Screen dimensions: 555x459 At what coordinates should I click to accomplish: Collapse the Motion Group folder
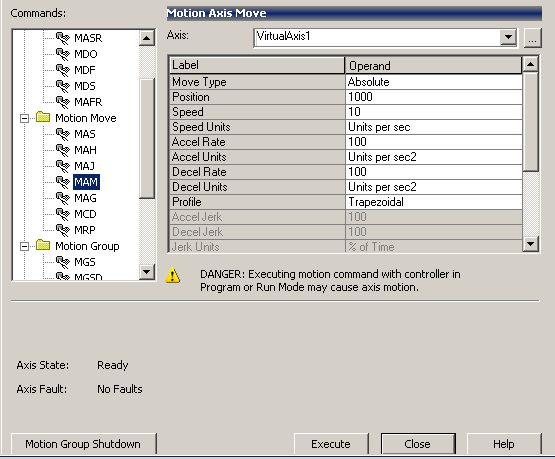click(x=24, y=246)
